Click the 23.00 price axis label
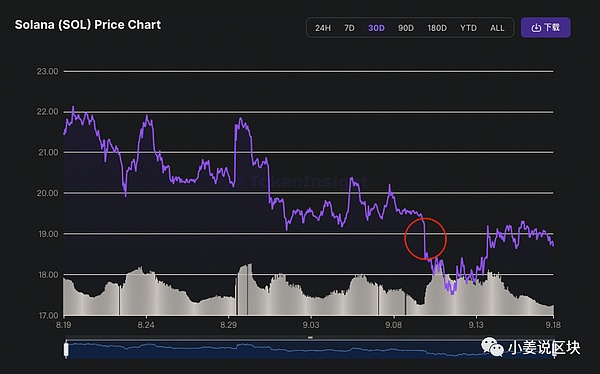Screen dimensions: 600x374 (47, 72)
